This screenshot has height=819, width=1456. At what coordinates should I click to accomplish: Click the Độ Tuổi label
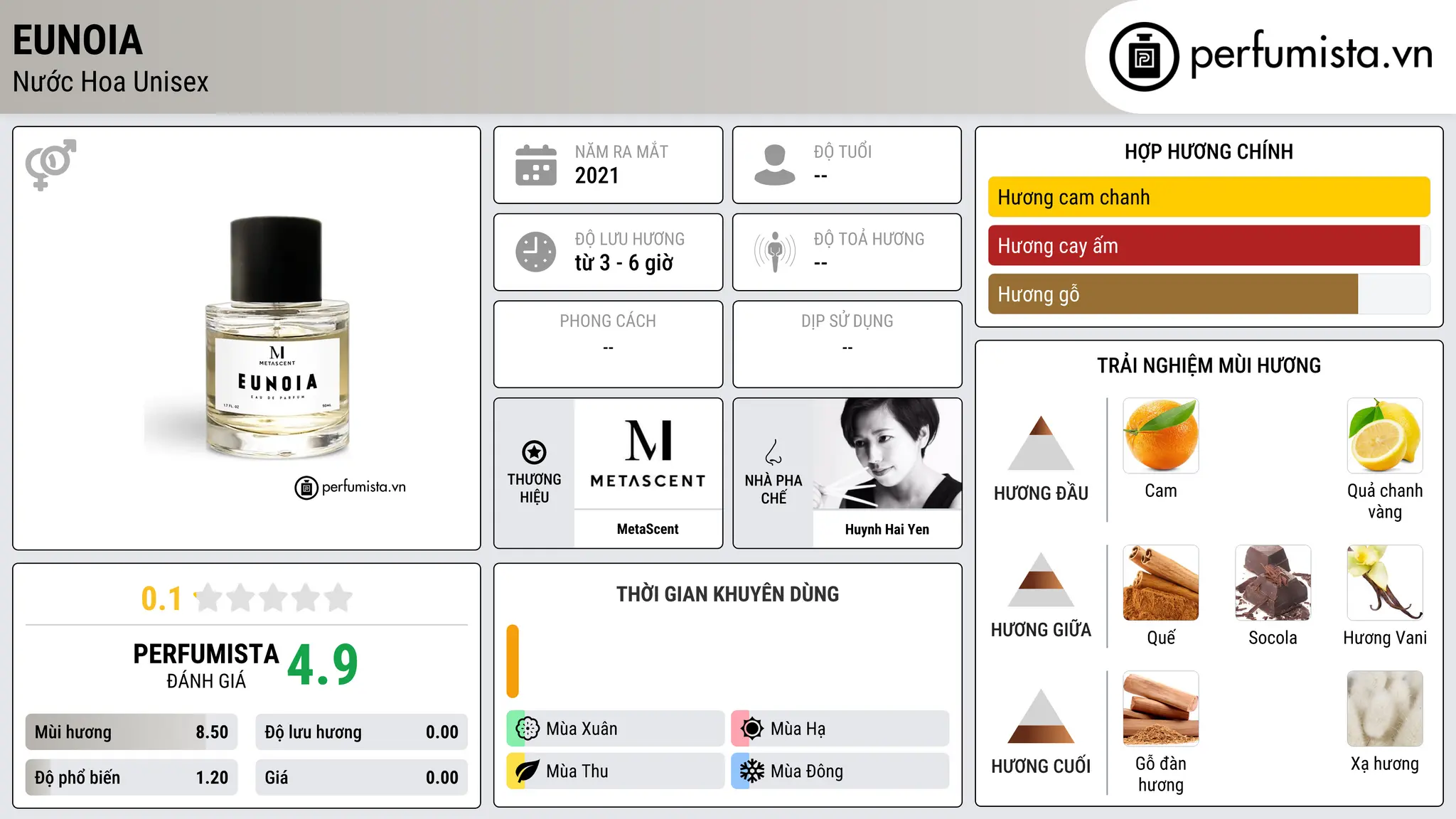[x=842, y=151]
